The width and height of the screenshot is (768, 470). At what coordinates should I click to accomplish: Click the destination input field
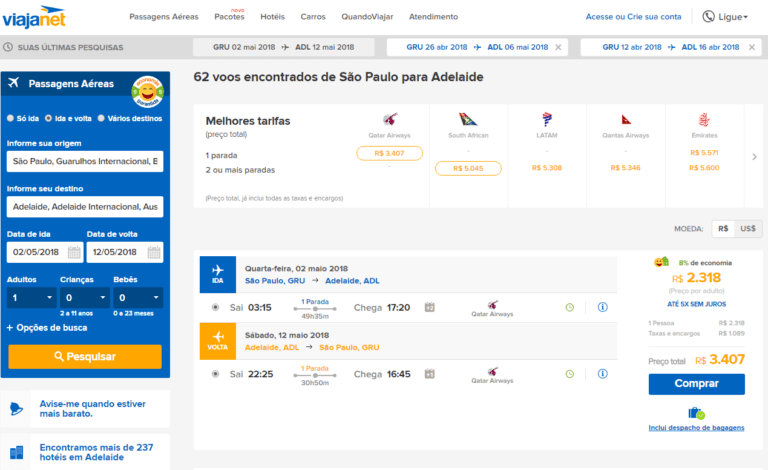pos(85,207)
